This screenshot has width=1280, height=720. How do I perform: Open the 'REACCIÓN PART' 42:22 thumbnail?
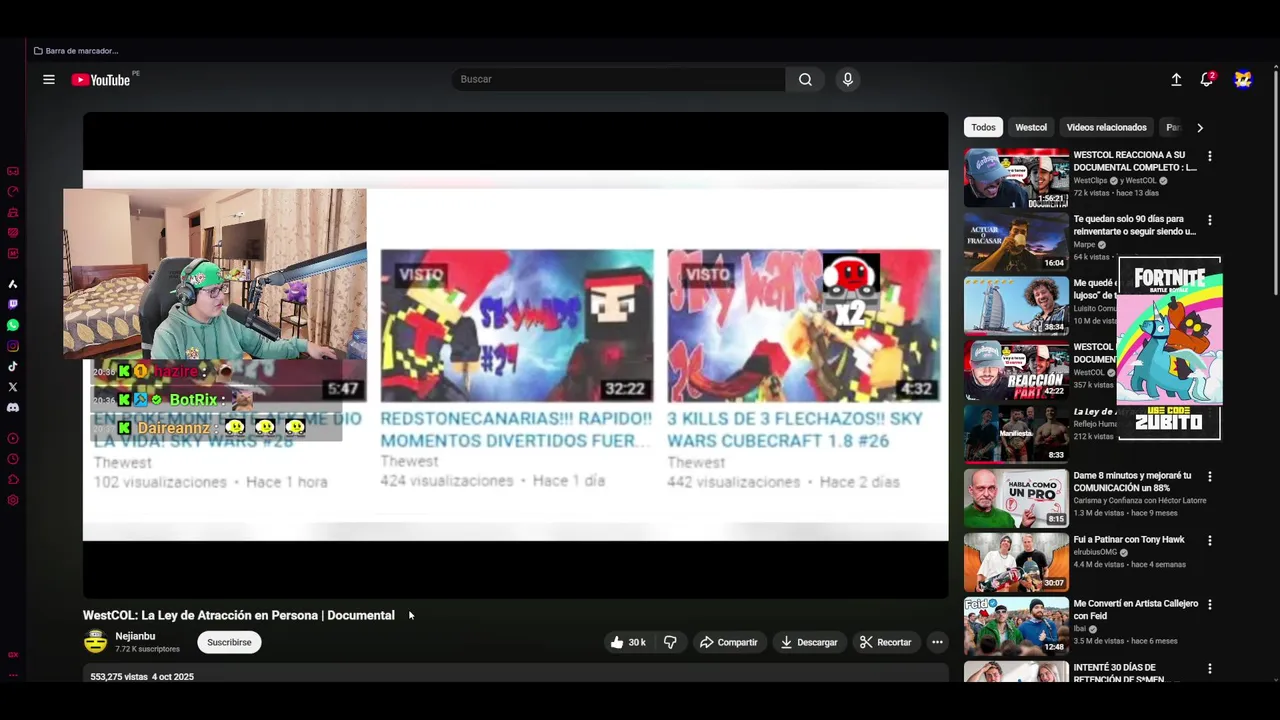[1016, 370]
